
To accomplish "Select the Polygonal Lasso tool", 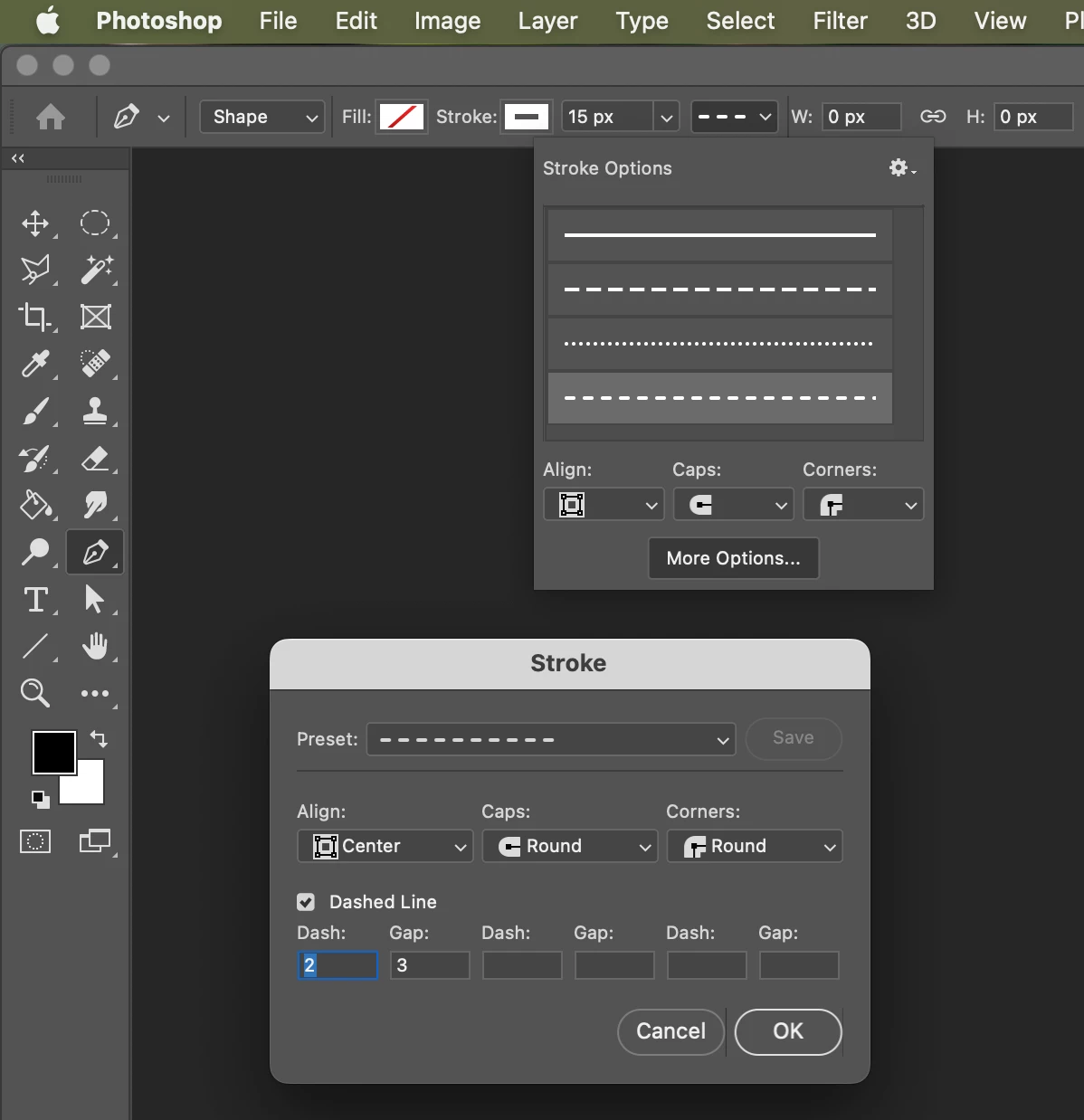I will click(35, 270).
